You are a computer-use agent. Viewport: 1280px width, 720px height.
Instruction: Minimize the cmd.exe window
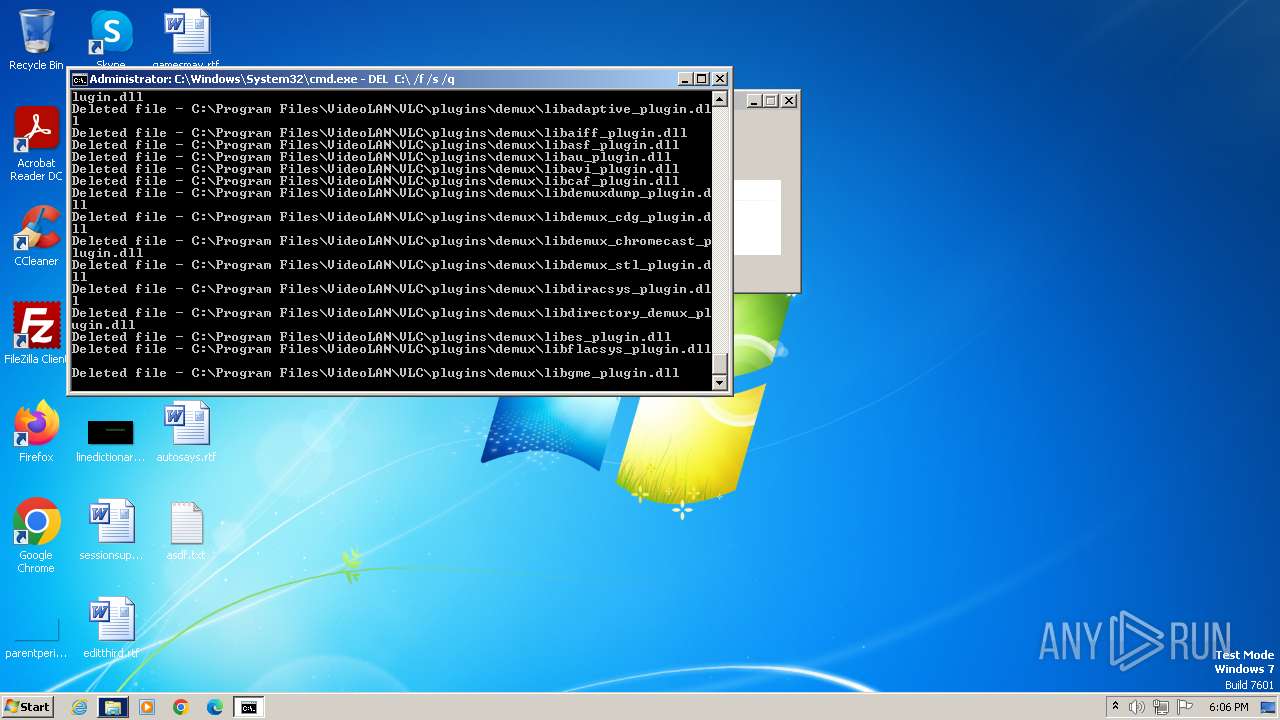[x=685, y=79]
